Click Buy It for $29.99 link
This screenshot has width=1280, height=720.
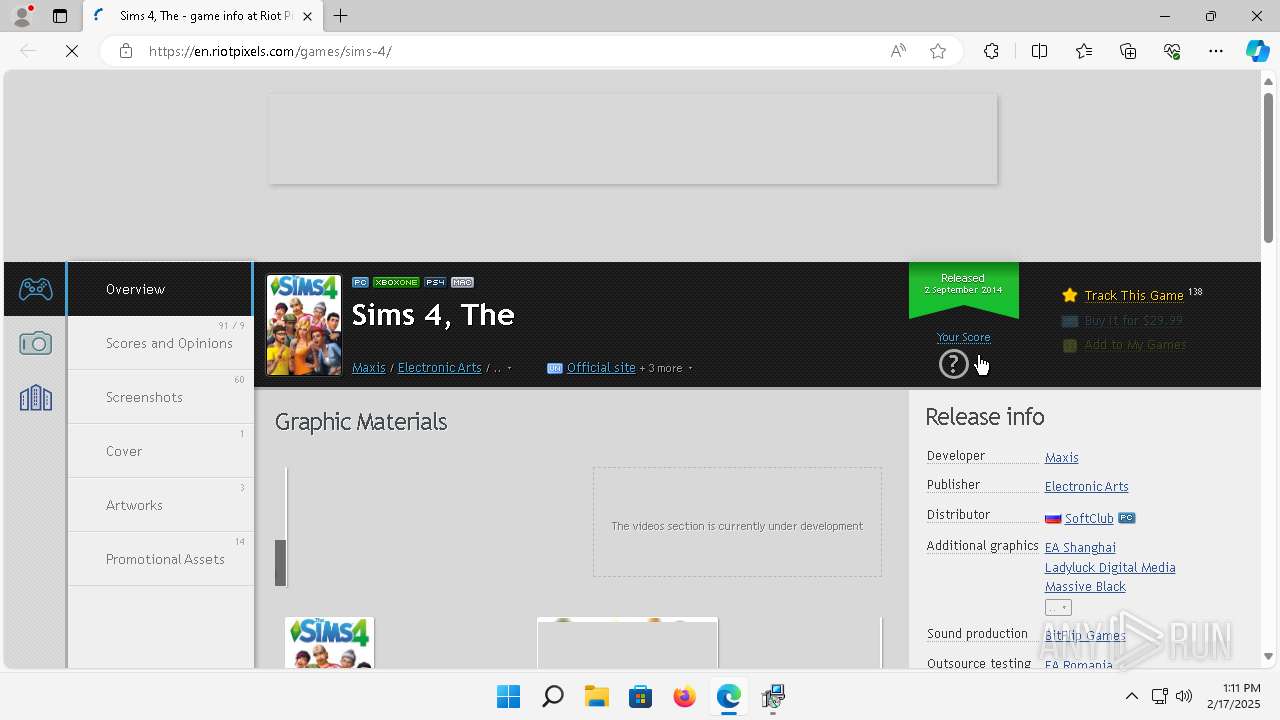1134,321
